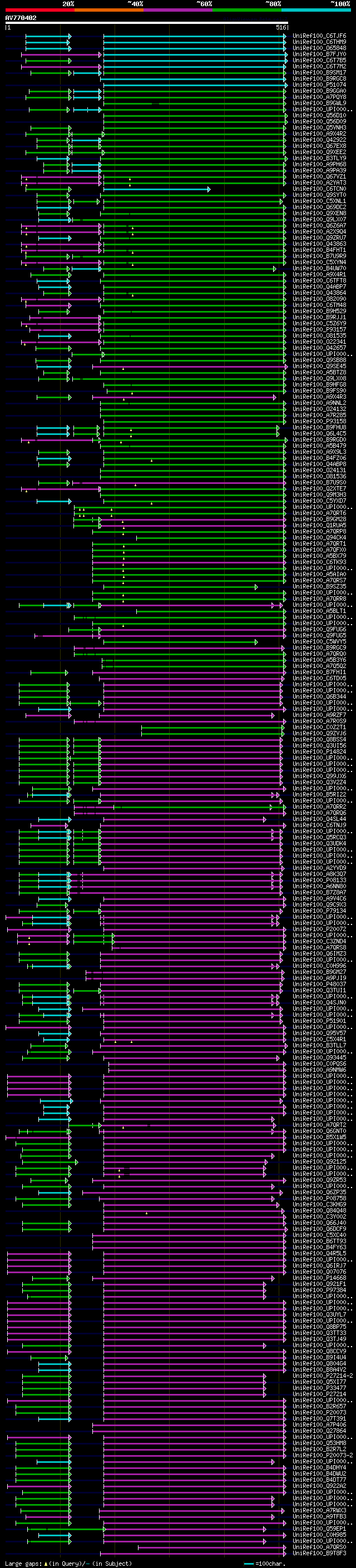
Task: Select the UniRef100_P20072 label
Action: pyautogui.click(x=319, y=929)
